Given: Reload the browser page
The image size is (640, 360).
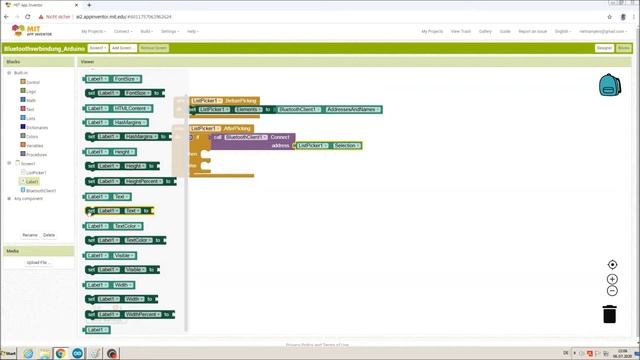Looking at the screenshot, I should 28,17.
